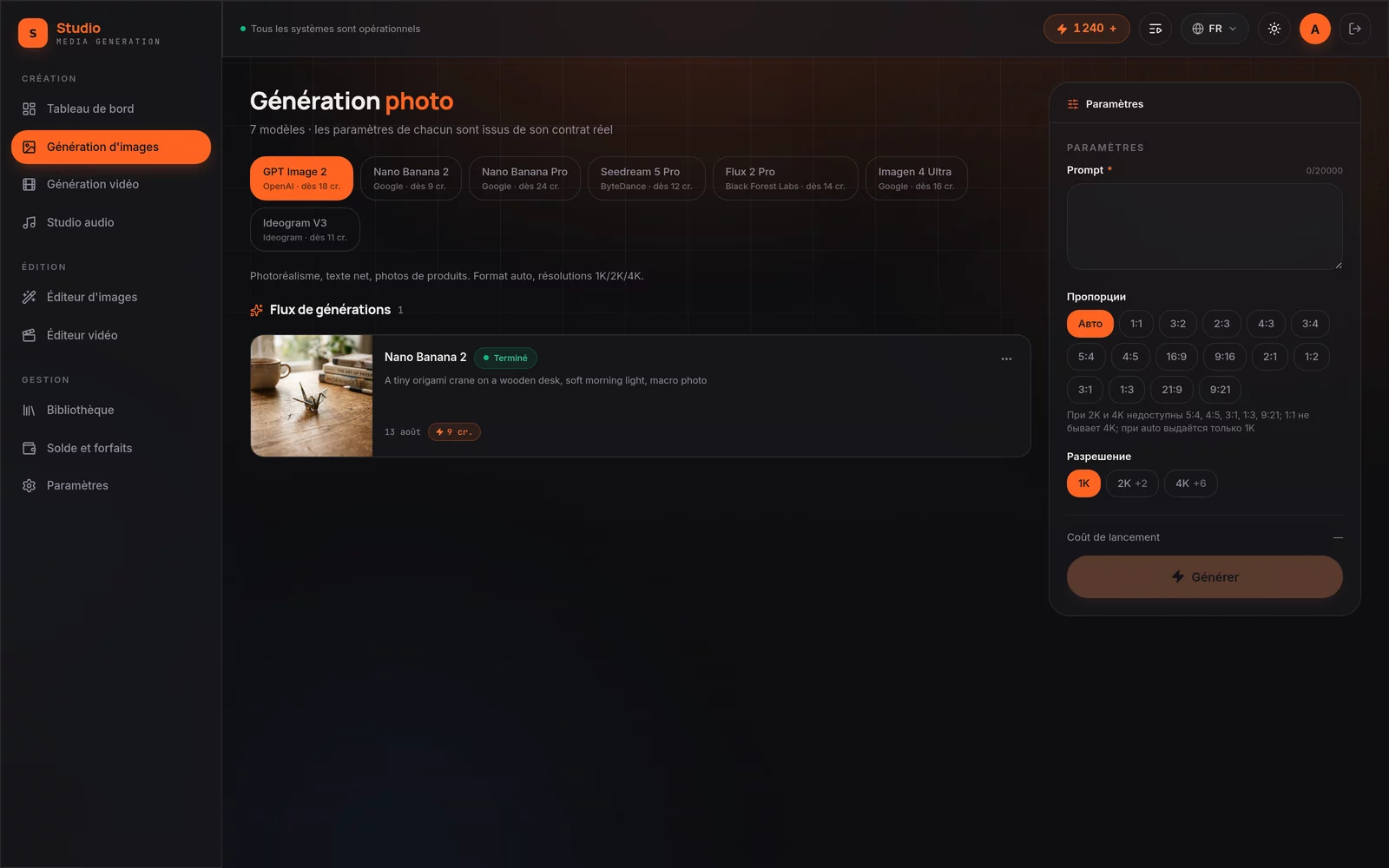1389x868 pixels.
Task: Click the Terminé status badge
Action: [x=505, y=358]
